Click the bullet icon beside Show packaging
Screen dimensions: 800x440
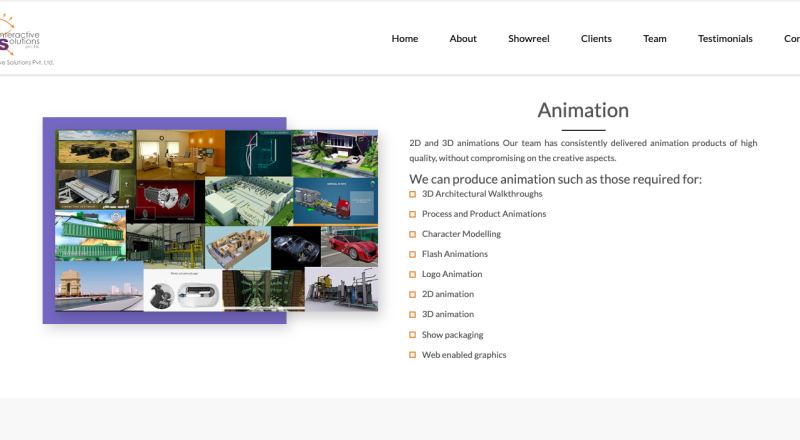(x=413, y=335)
